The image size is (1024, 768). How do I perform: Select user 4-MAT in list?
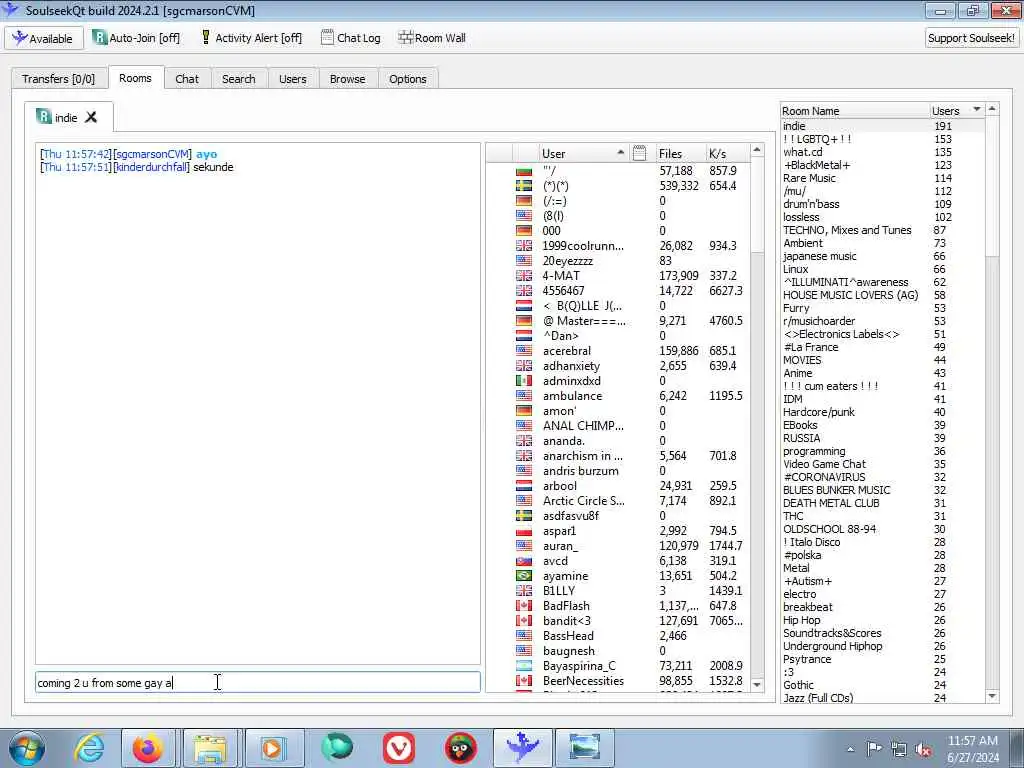coord(561,276)
